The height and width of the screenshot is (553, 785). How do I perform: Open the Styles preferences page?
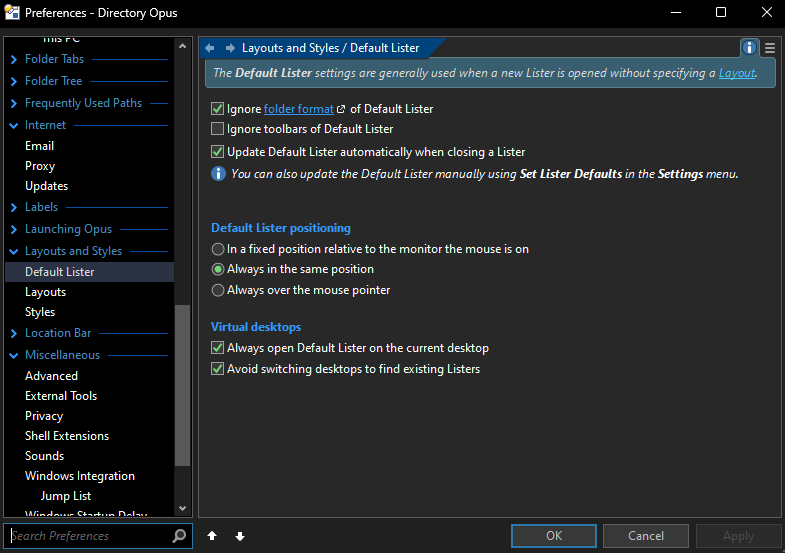click(x=90, y=312)
